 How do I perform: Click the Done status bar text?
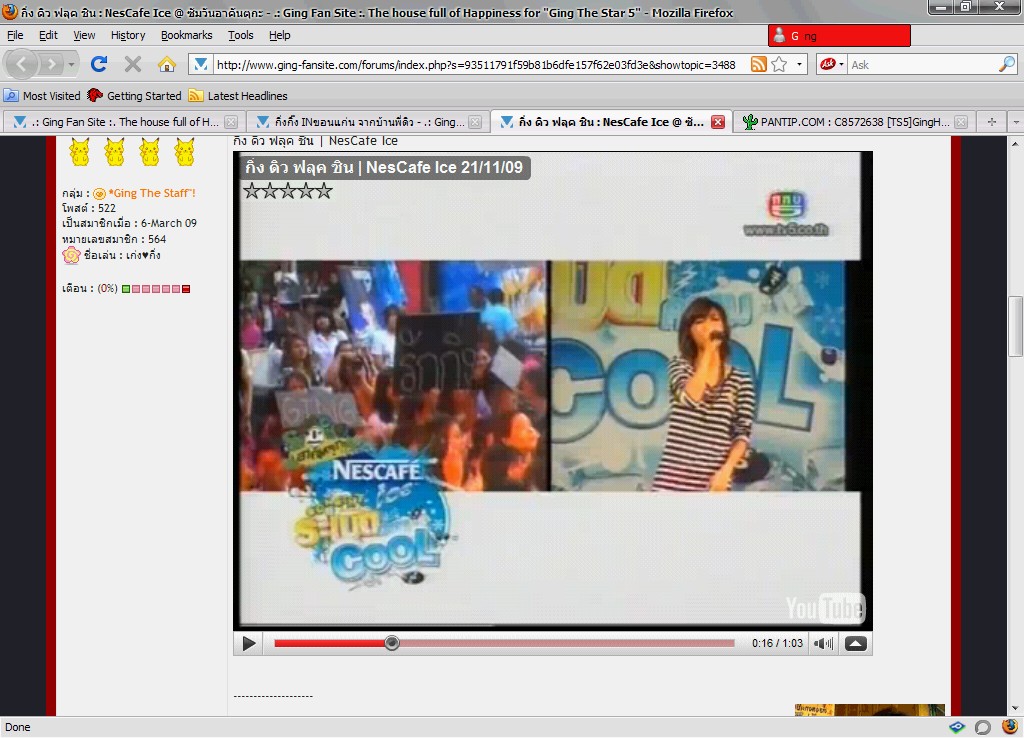click(18, 728)
